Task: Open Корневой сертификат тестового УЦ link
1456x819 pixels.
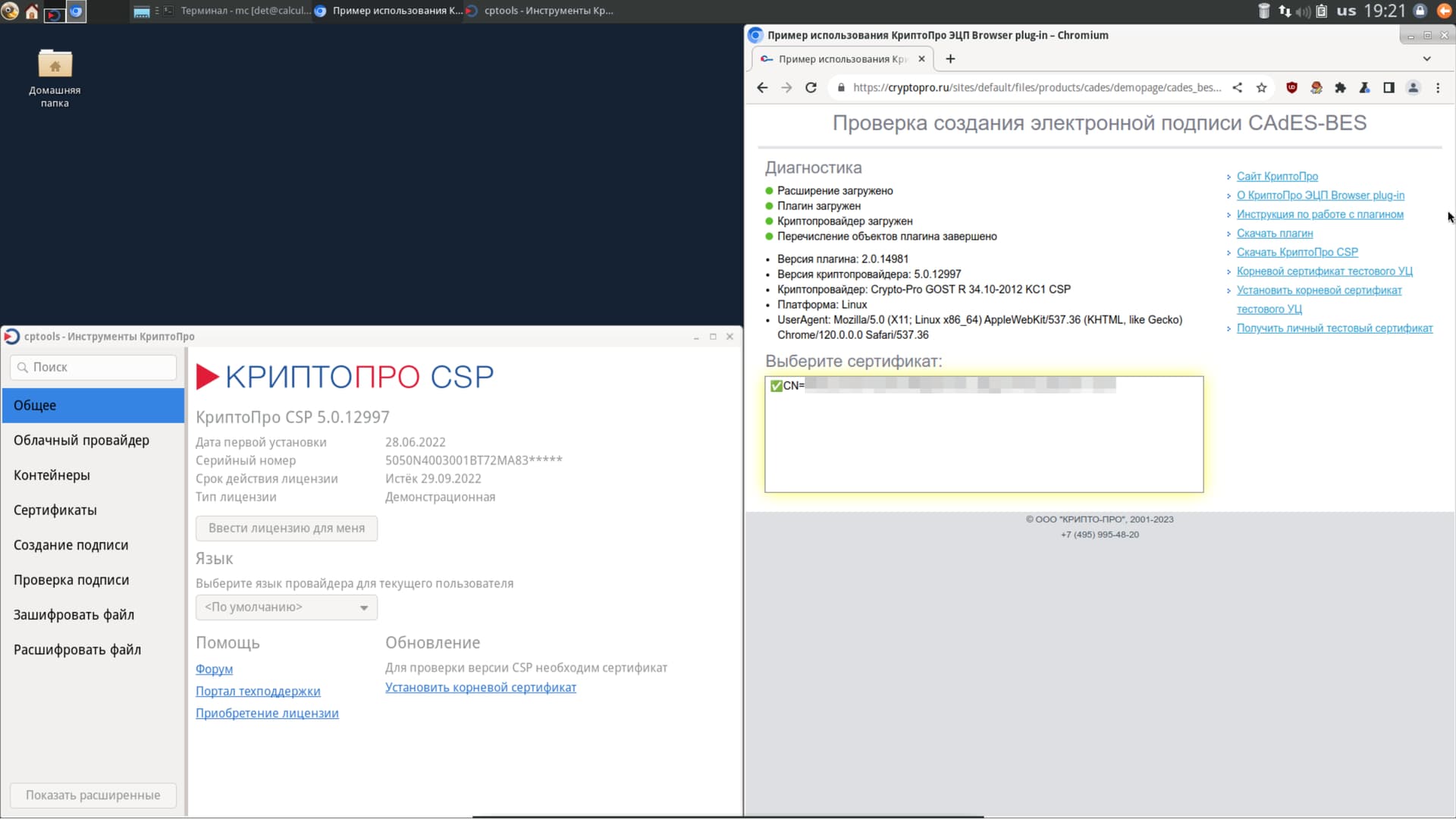Action: point(1324,271)
